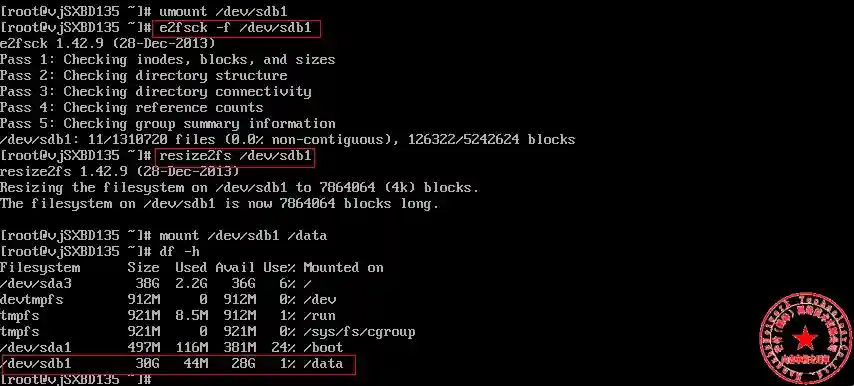Click the Pass 5 group summary line
The height and width of the screenshot is (386, 854).
[x=168, y=124]
